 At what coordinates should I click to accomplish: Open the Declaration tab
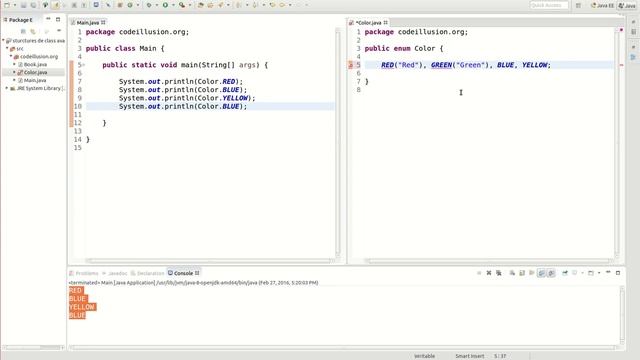tap(147, 273)
